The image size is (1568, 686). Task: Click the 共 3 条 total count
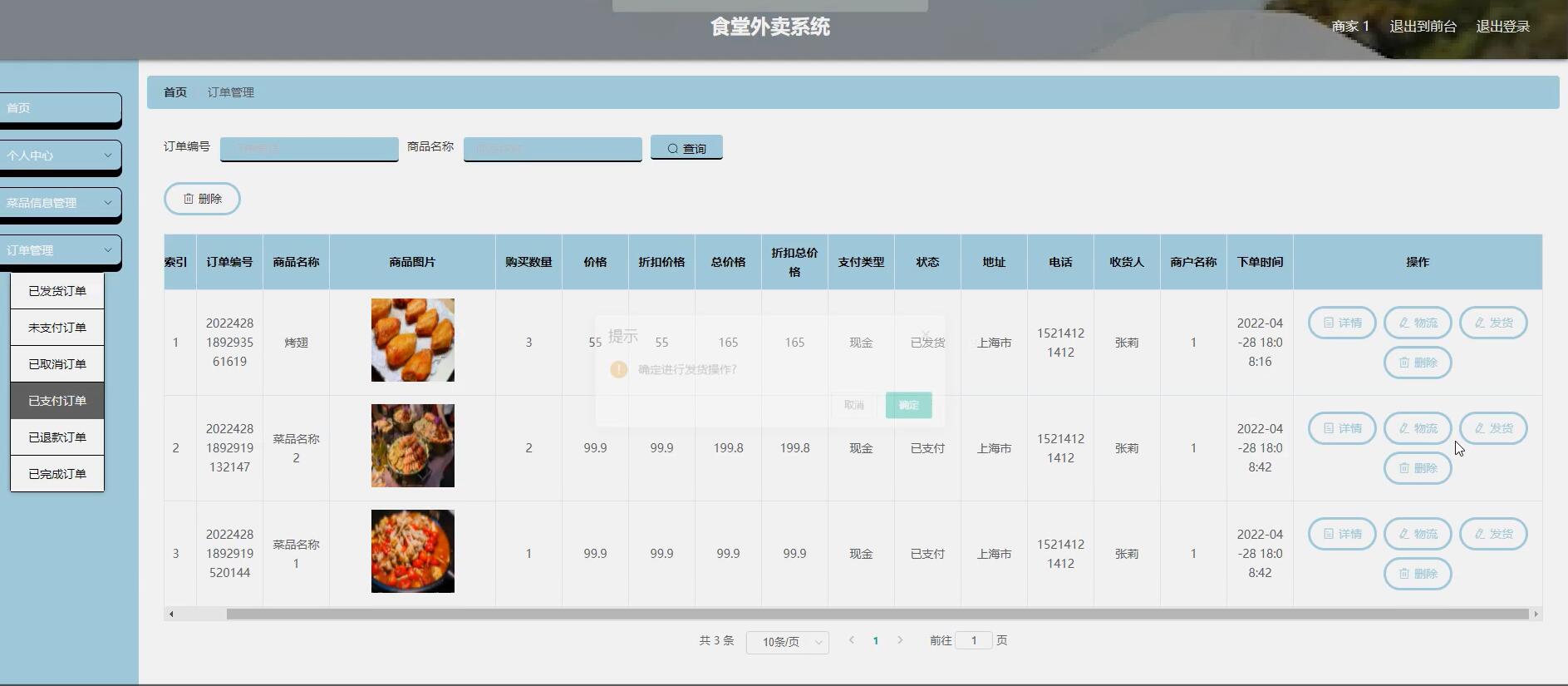pyautogui.click(x=716, y=640)
